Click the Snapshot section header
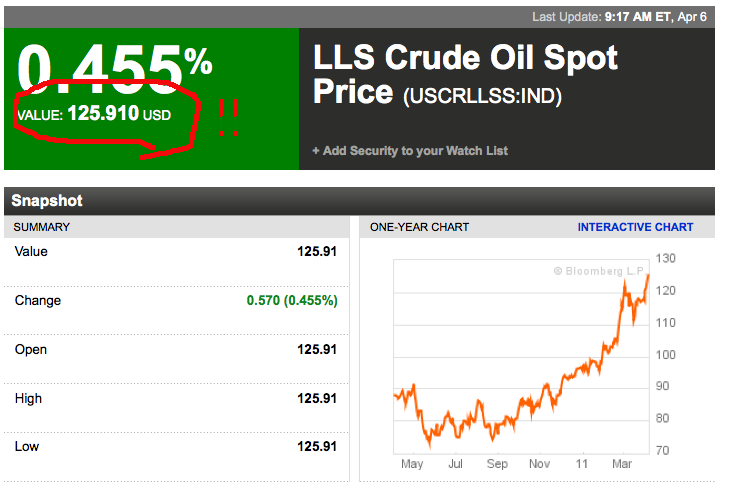Screen dimensions: 732x486 (47, 201)
